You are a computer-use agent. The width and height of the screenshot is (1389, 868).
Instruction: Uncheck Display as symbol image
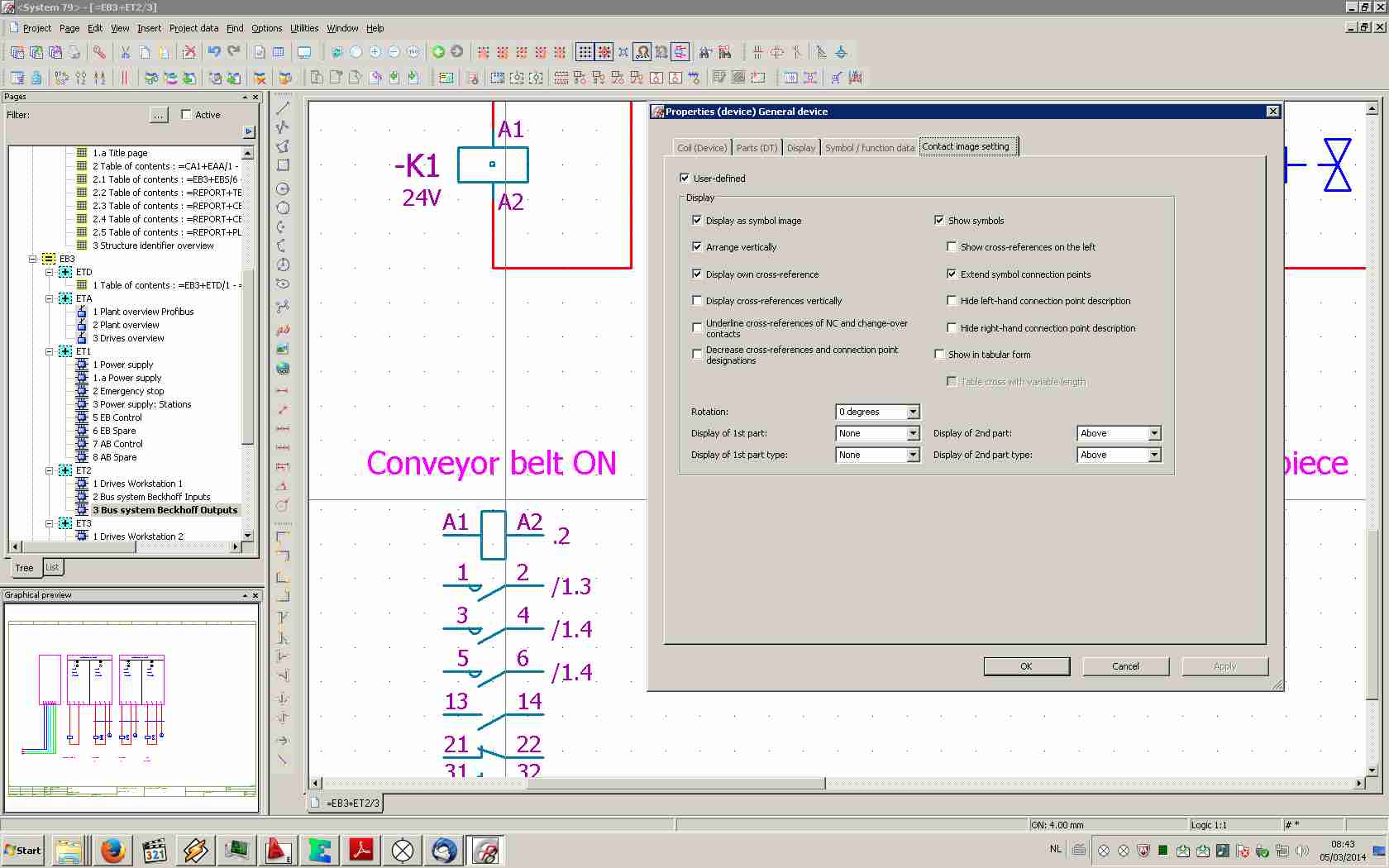tap(697, 221)
